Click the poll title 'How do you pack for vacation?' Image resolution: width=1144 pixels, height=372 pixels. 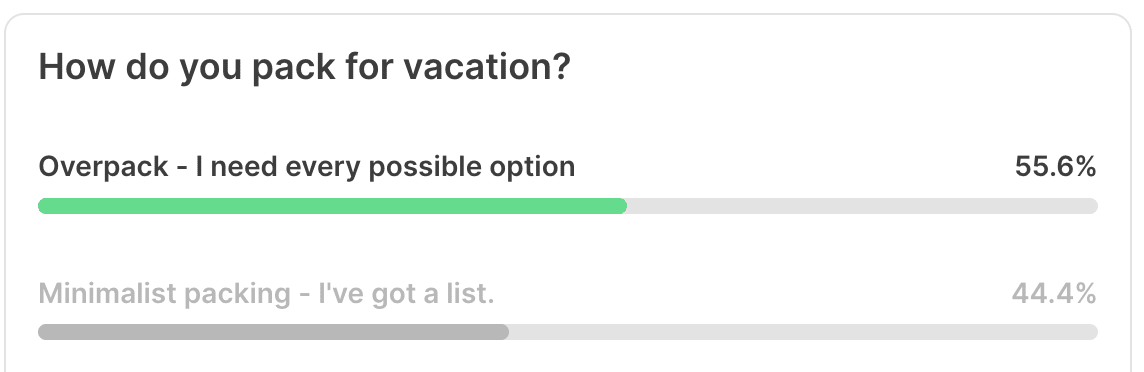tap(304, 69)
